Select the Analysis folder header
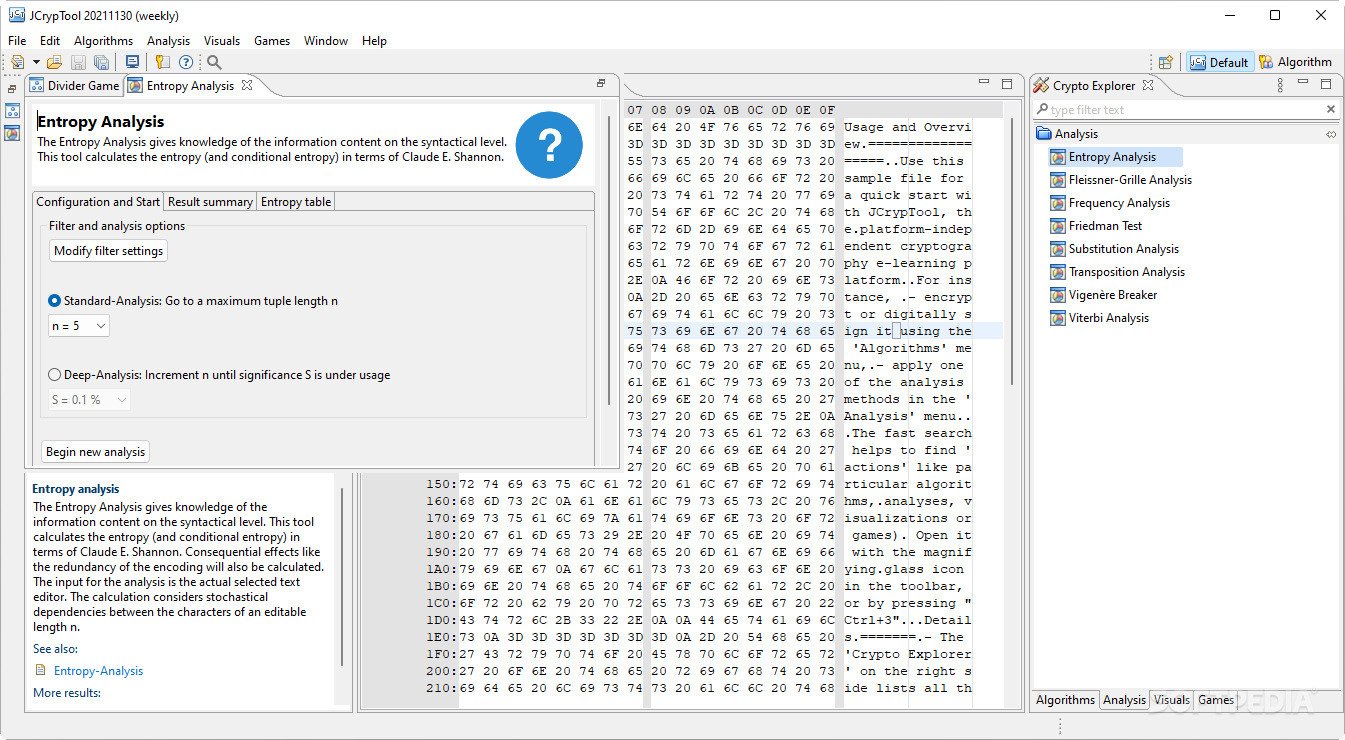The height and width of the screenshot is (740, 1345). click(1186, 134)
